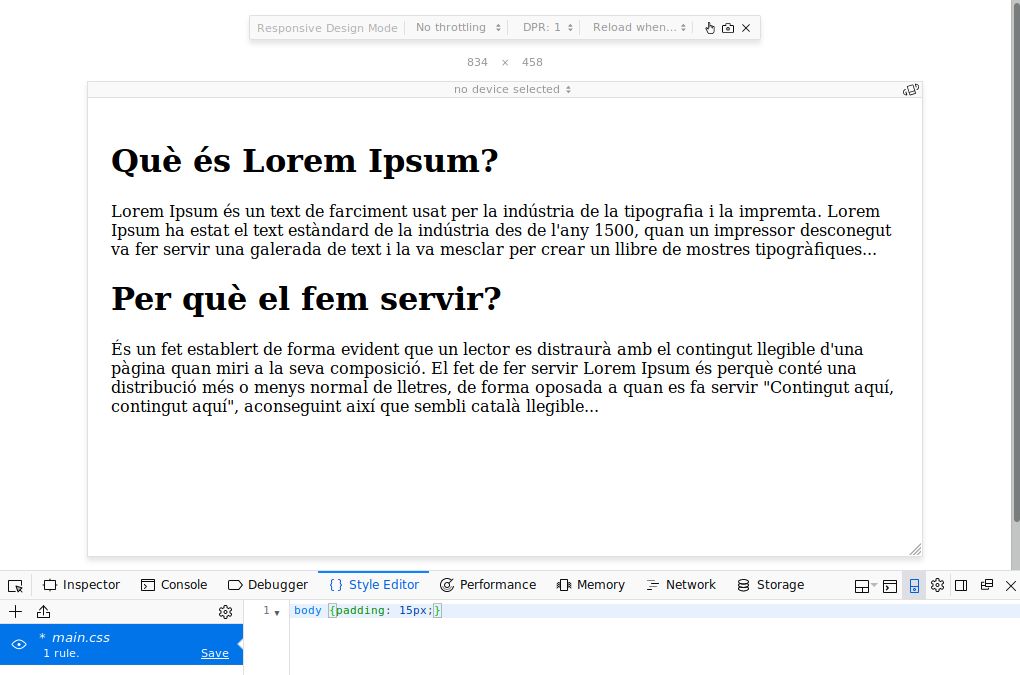
Task: Open the No throttling dropdown
Action: 458,28
